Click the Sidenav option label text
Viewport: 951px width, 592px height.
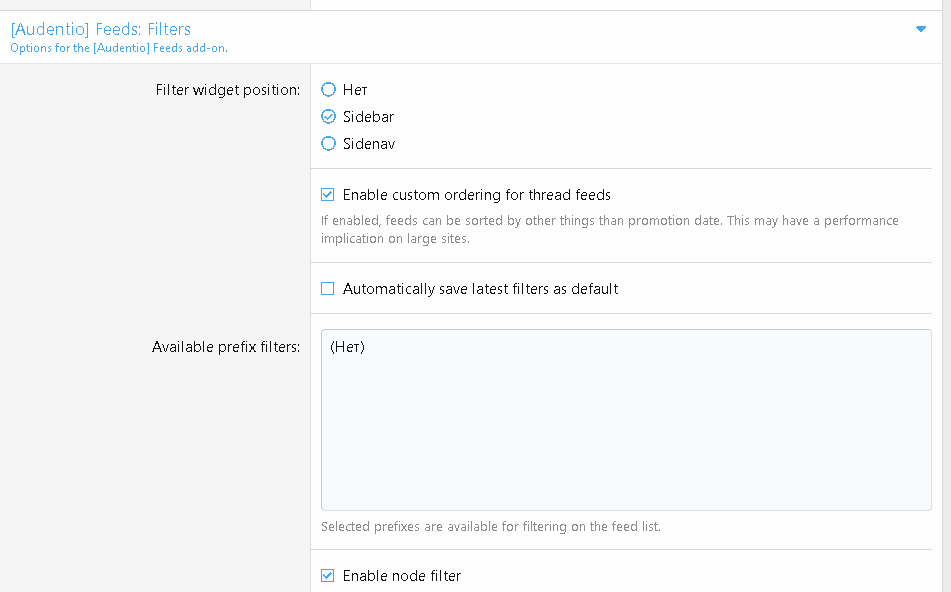369,144
